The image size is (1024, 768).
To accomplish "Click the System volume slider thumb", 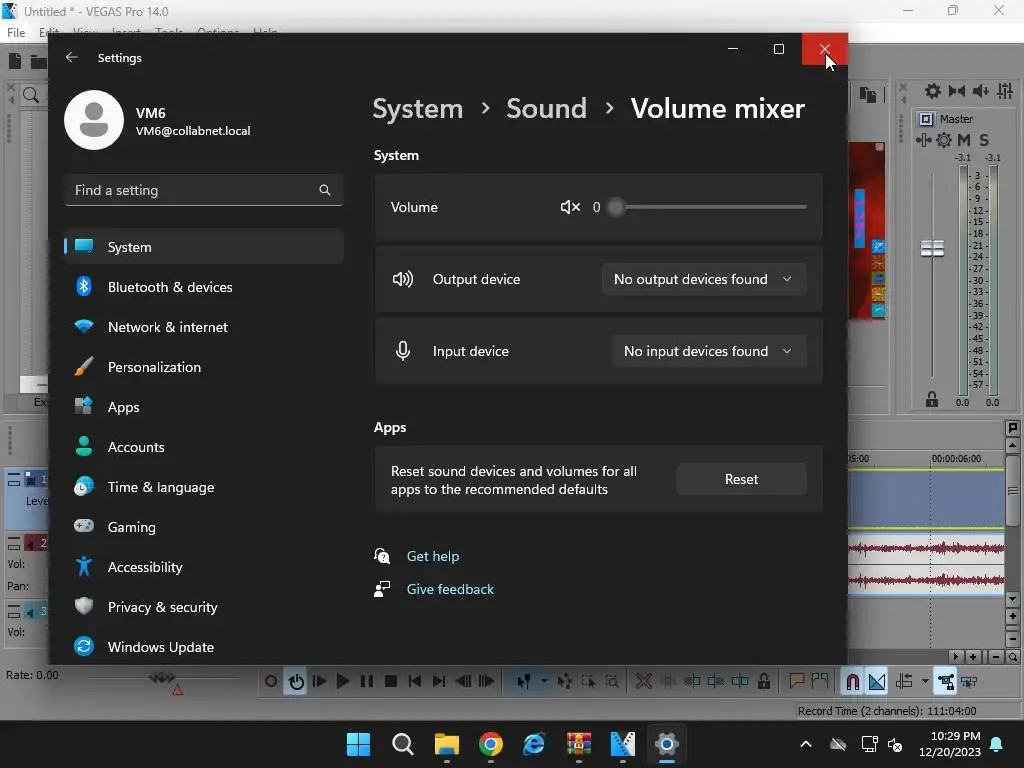I will pos(616,207).
